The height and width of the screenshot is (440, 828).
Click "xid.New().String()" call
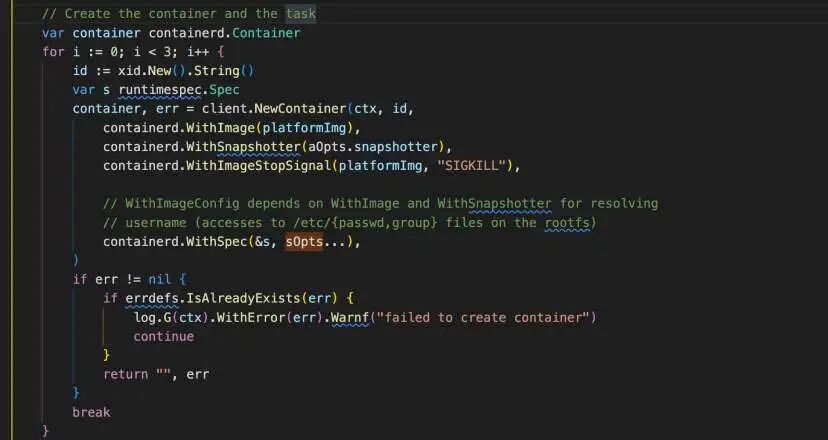click(186, 71)
